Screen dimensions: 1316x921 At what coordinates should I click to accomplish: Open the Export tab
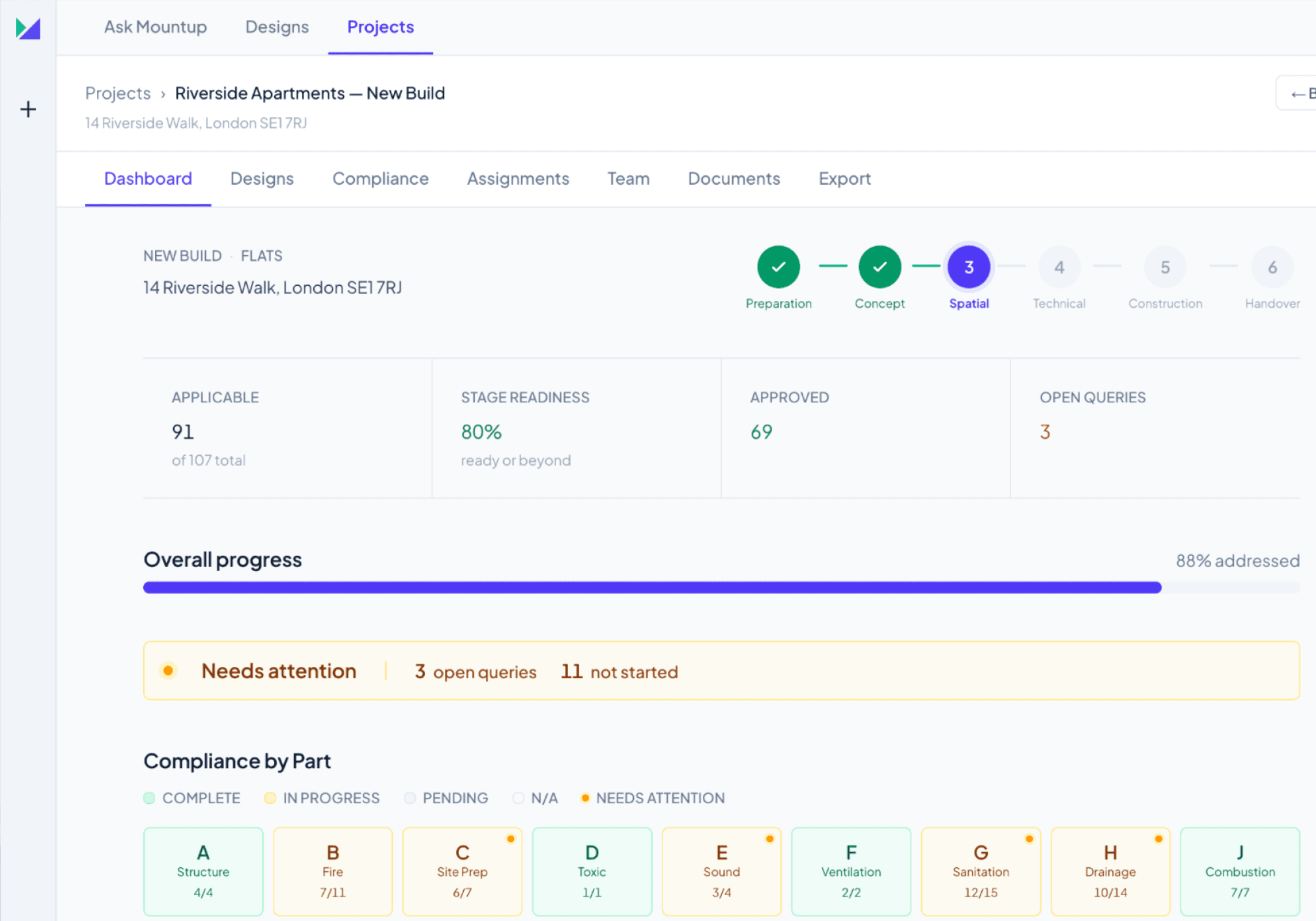[x=845, y=179]
